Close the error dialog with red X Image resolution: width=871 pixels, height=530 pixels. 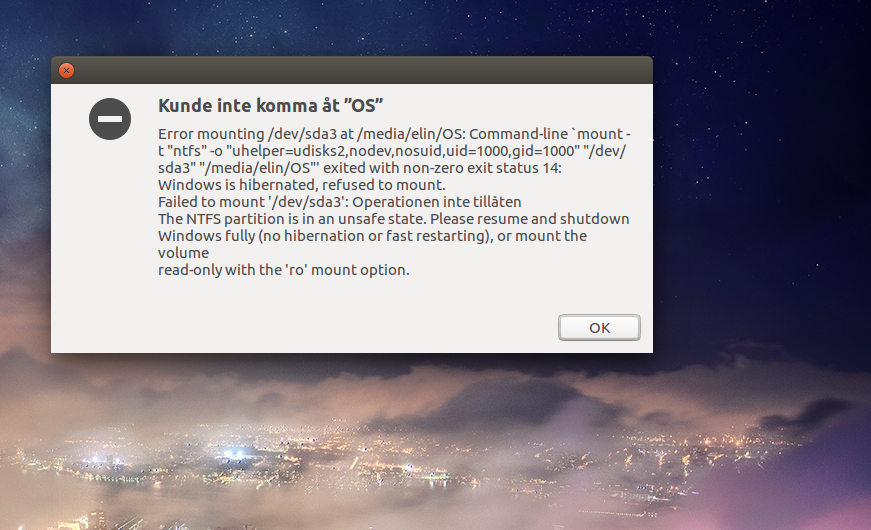tap(66, 71)
